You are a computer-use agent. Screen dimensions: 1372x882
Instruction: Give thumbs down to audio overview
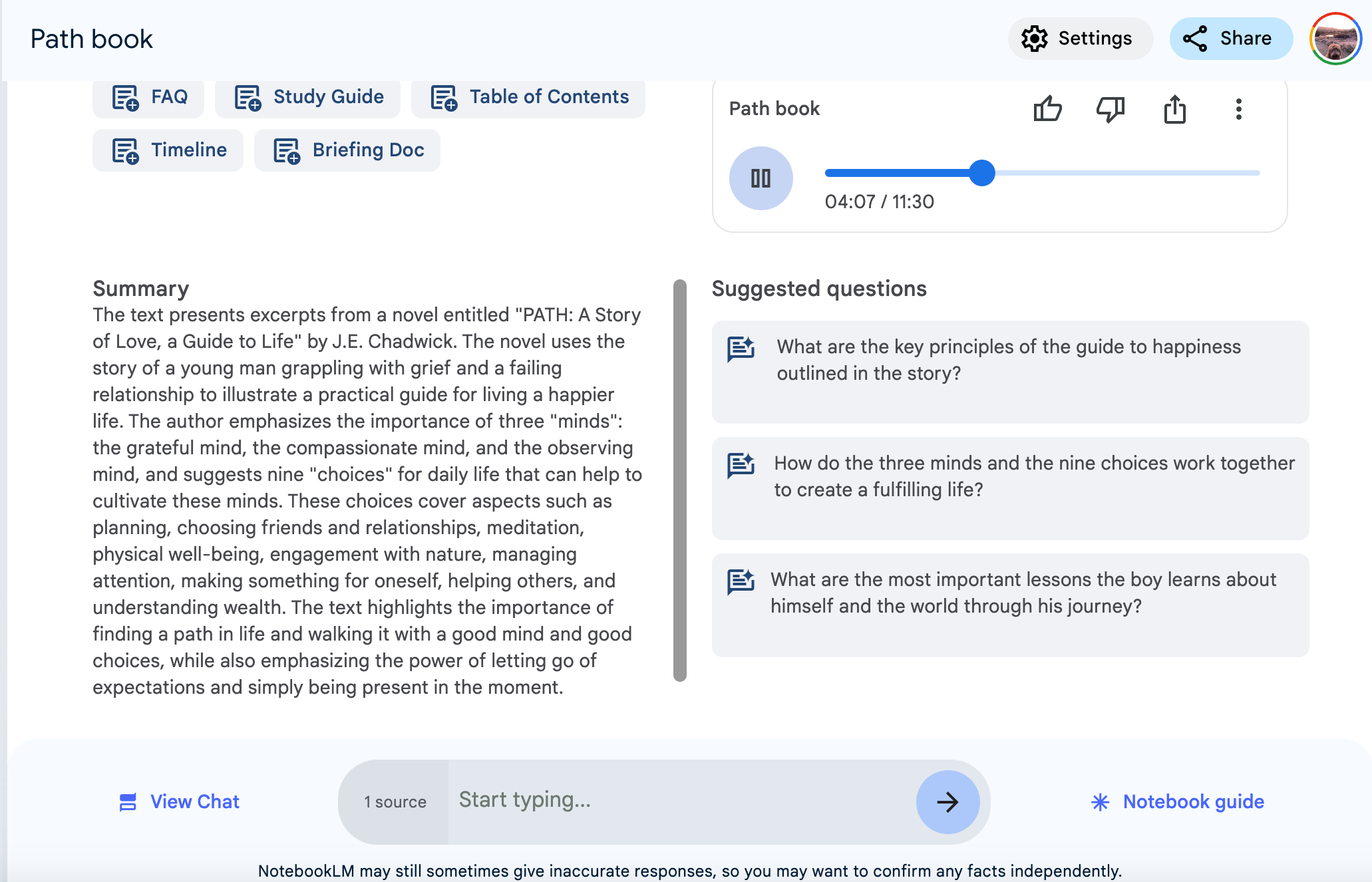[1110, 109]
